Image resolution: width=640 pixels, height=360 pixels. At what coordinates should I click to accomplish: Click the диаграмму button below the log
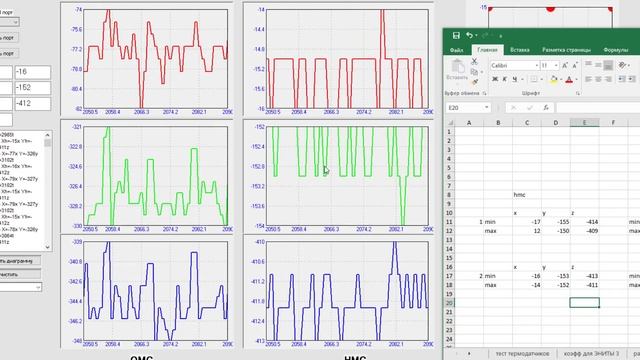(x=20, y=261)
